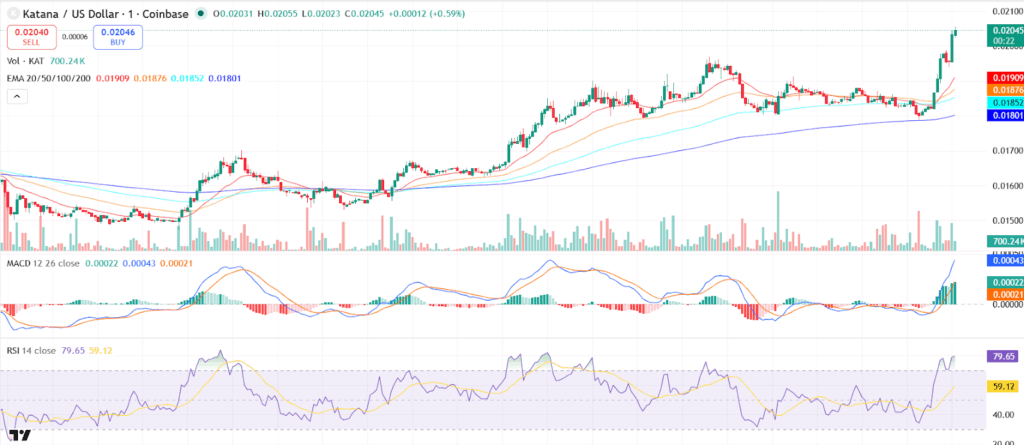
Task: Select the EMA 20/50/100/200 legend title
Action: (x=49, y=78)
